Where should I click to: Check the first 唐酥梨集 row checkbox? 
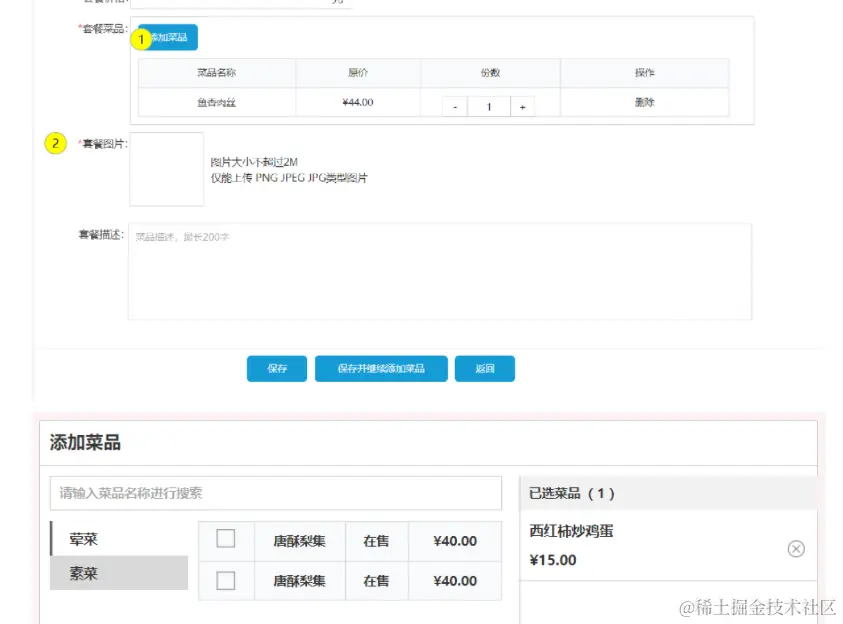coord(226,539)
